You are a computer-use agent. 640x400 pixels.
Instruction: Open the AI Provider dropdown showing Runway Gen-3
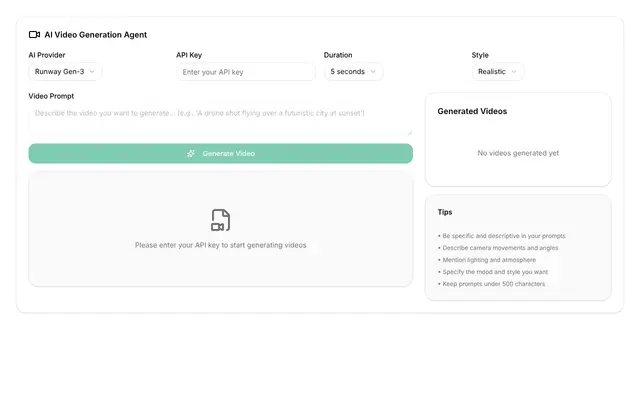point(65,71)
